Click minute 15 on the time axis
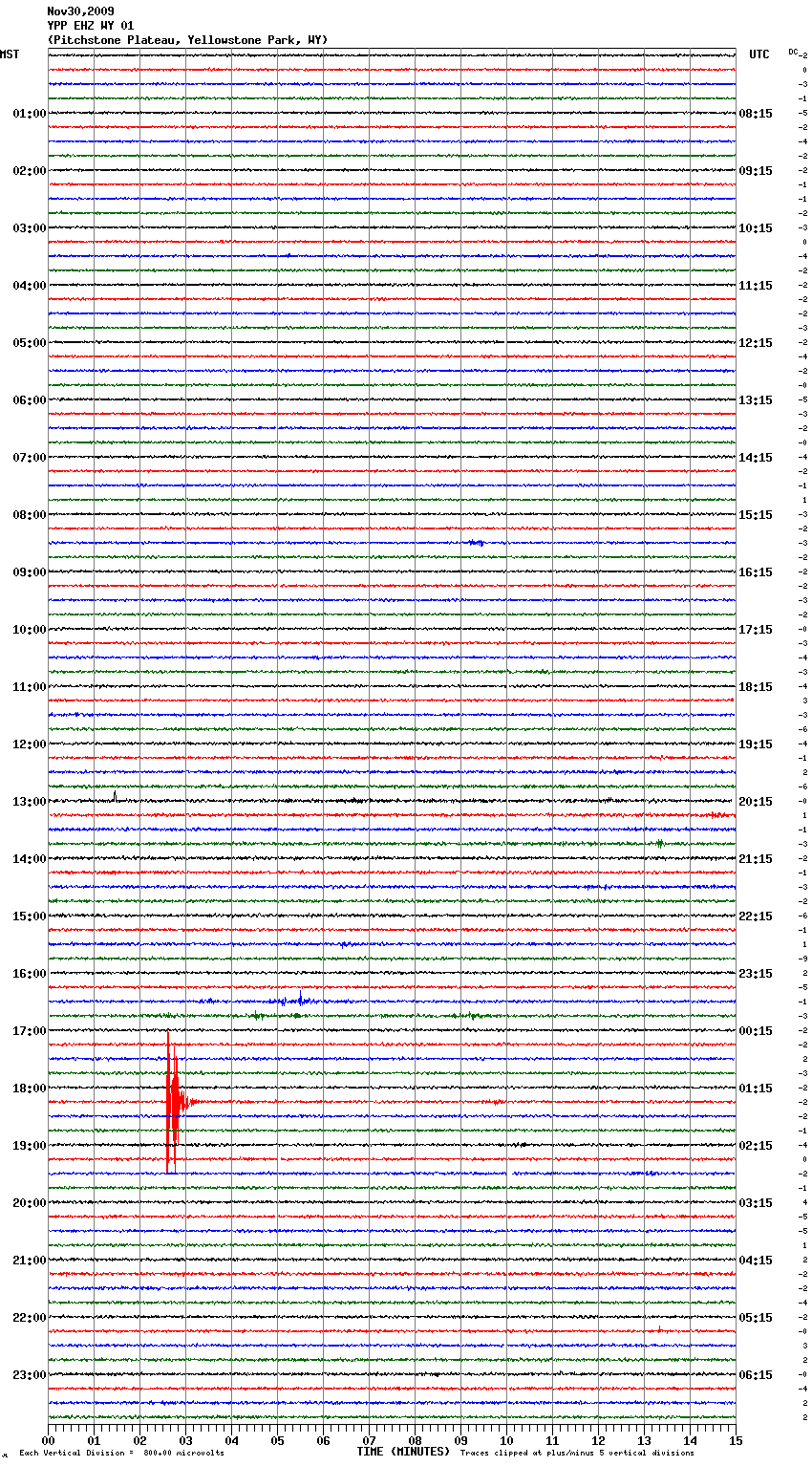This screenshot has width=812, height=1466. click(736, 1440)
